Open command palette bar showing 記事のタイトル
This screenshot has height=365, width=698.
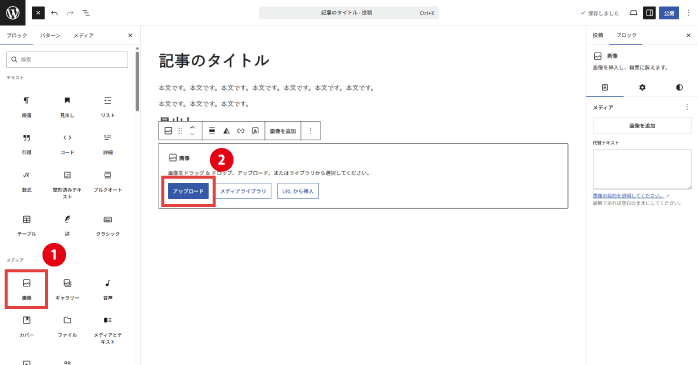[349, 13]
